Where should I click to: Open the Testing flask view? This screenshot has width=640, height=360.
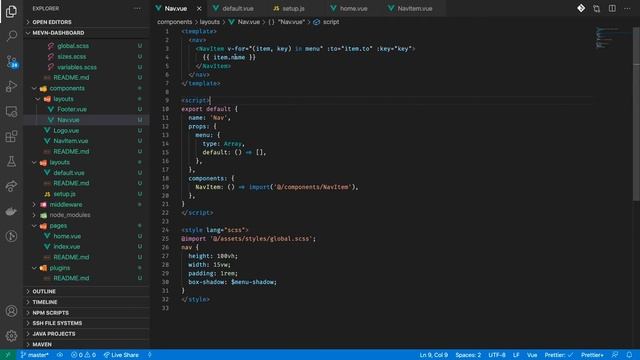[x=11, y=162]
